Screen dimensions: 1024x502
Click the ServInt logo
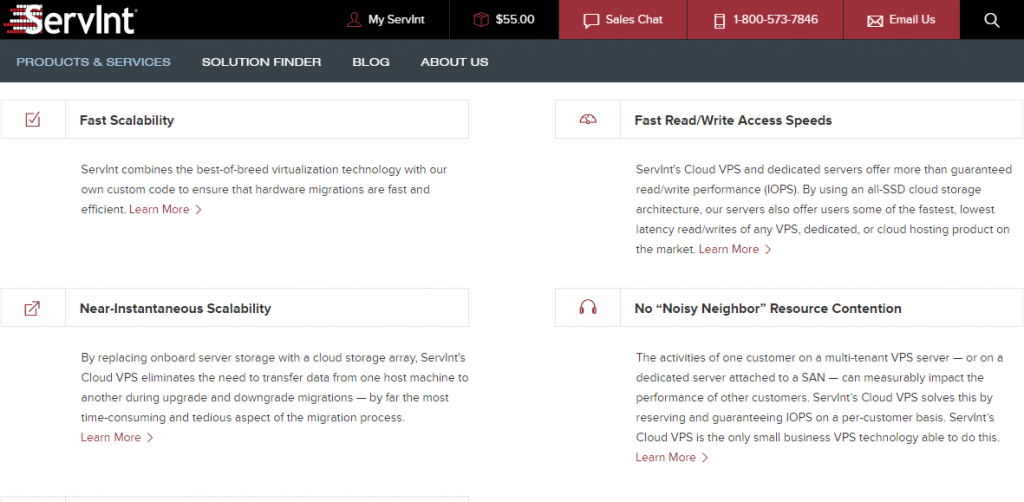coord(68,19)
